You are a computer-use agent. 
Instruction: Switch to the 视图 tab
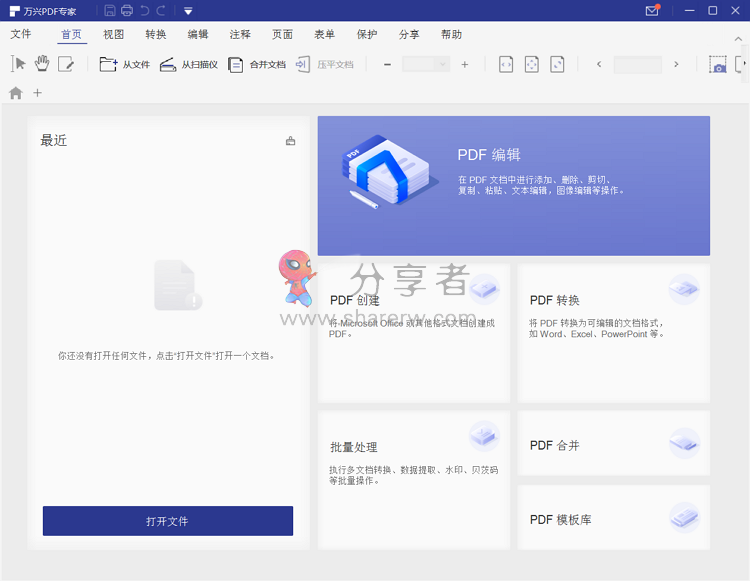point(114,34)
